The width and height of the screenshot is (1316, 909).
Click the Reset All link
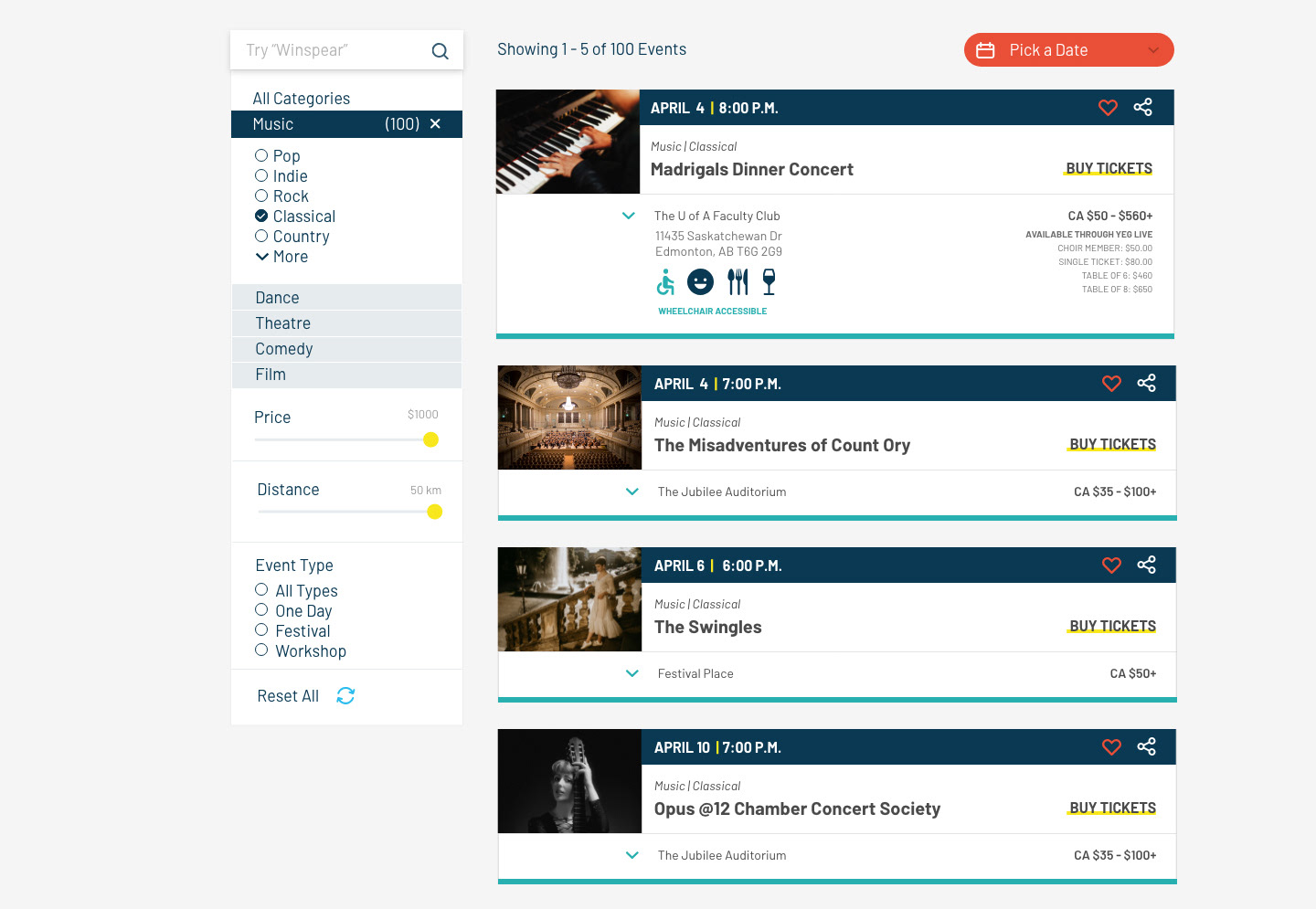click(x=288, y=696)
